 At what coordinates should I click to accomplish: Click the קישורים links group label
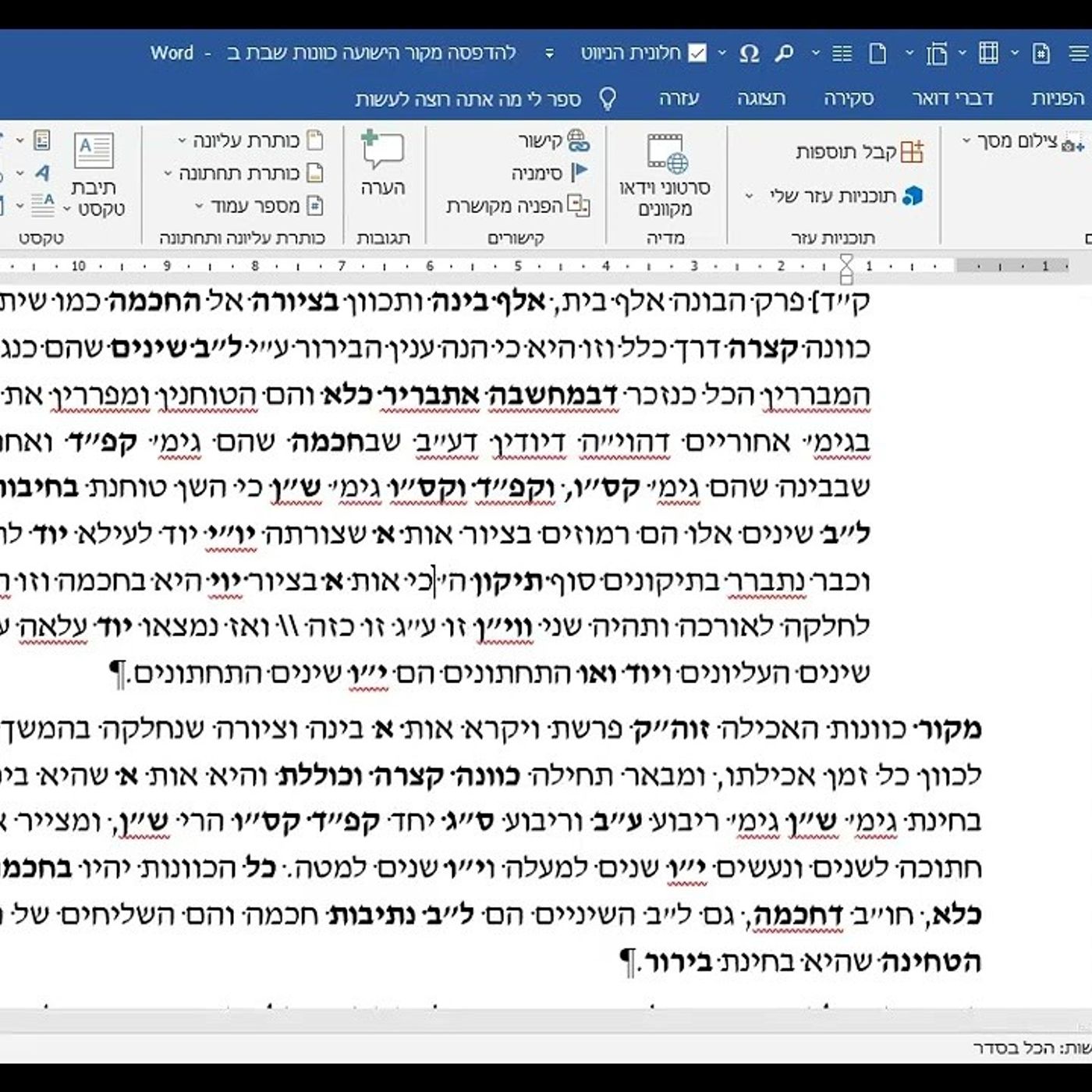(516, 238)
